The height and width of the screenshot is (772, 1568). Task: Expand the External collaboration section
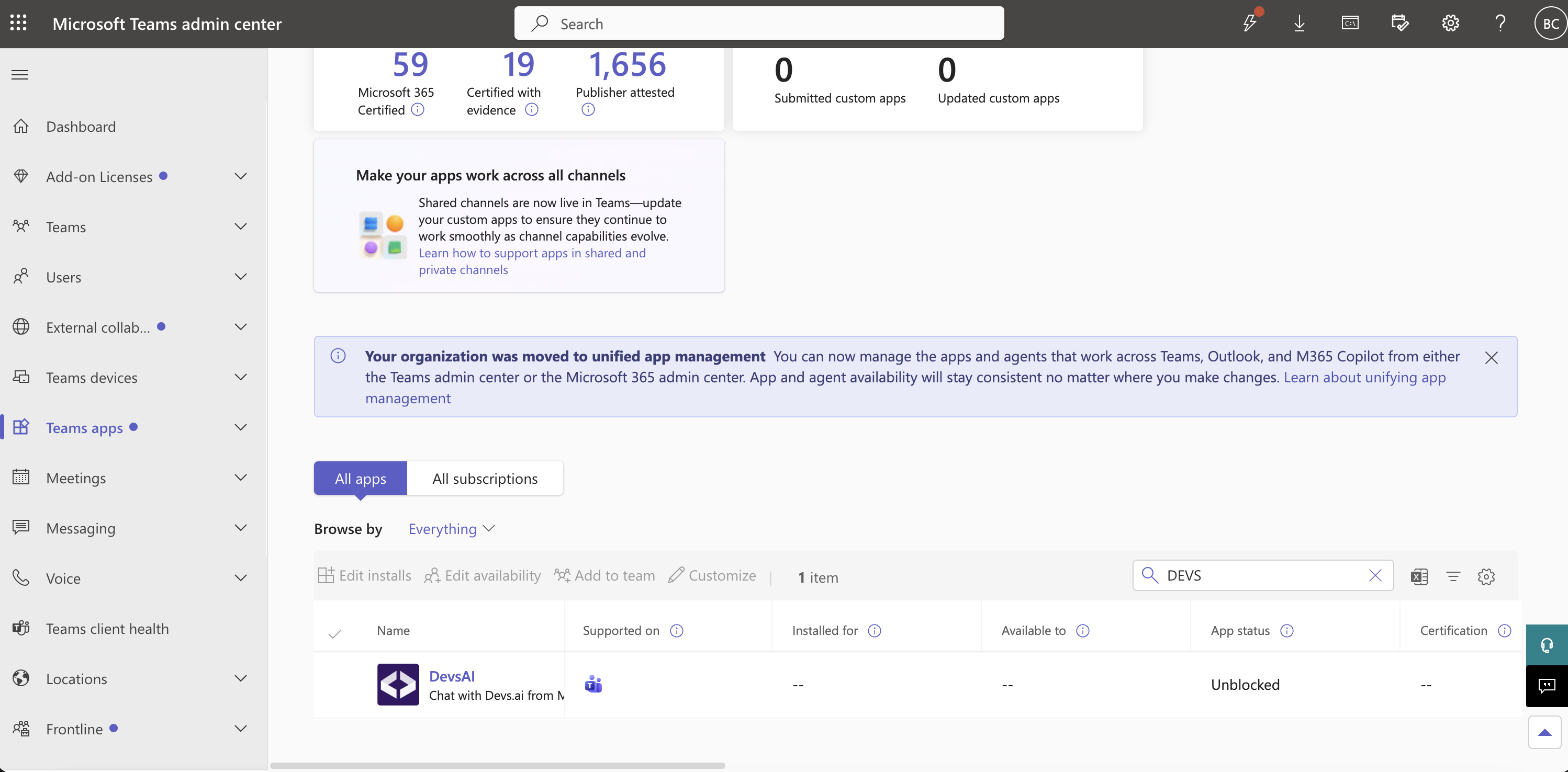(241, 327)
